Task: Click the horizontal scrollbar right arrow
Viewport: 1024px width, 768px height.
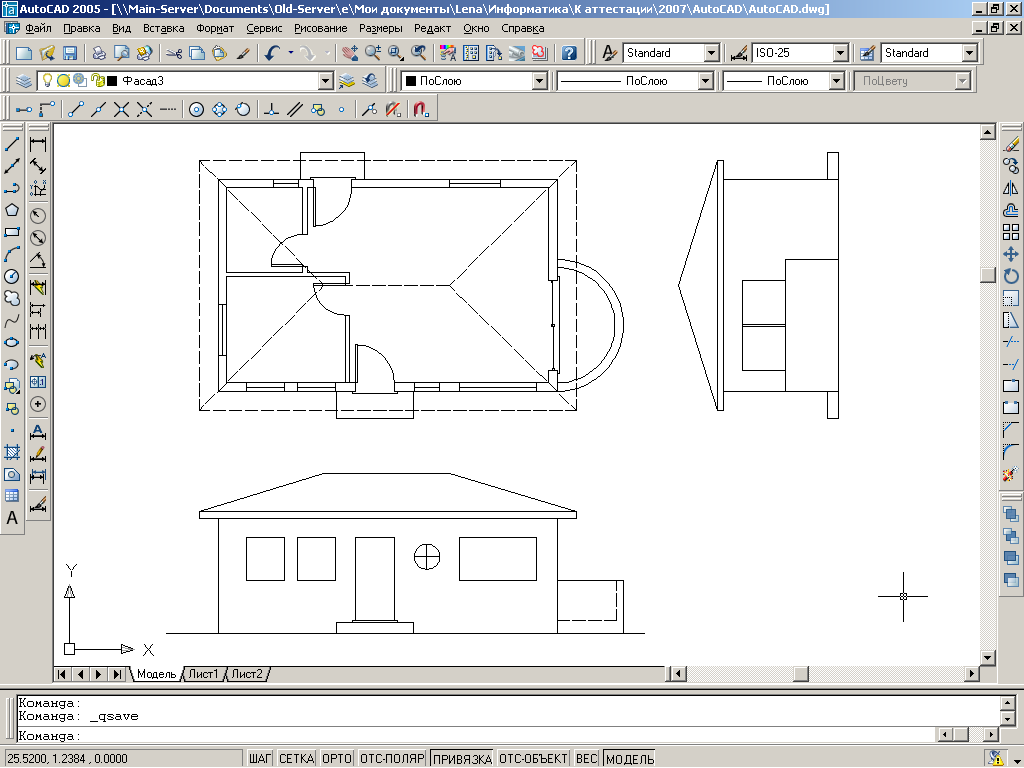Action: coord(972,673)
